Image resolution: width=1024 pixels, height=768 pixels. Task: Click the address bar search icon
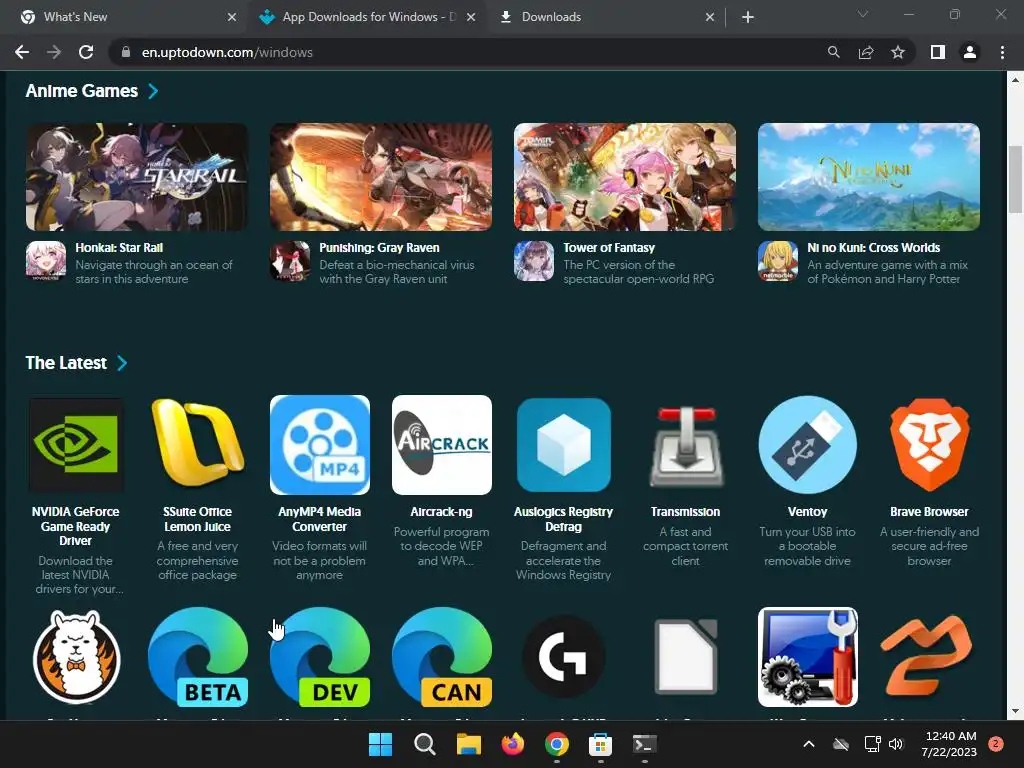point(834,52)
